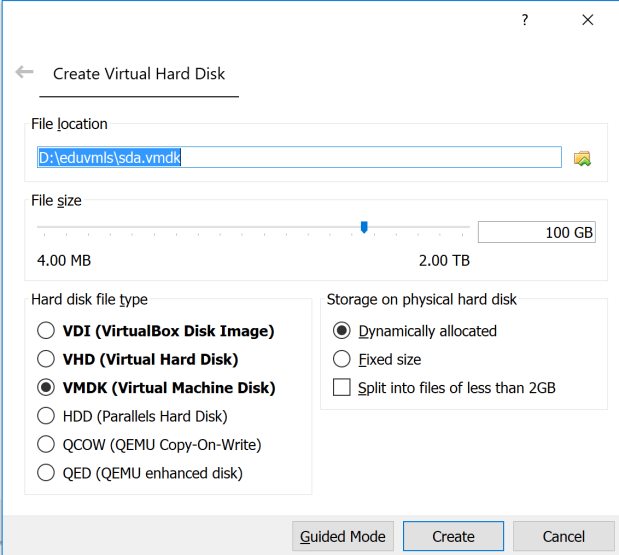Screen dimensions: 619x555
Task: Click the file location path field
Action: coord(299,158)
